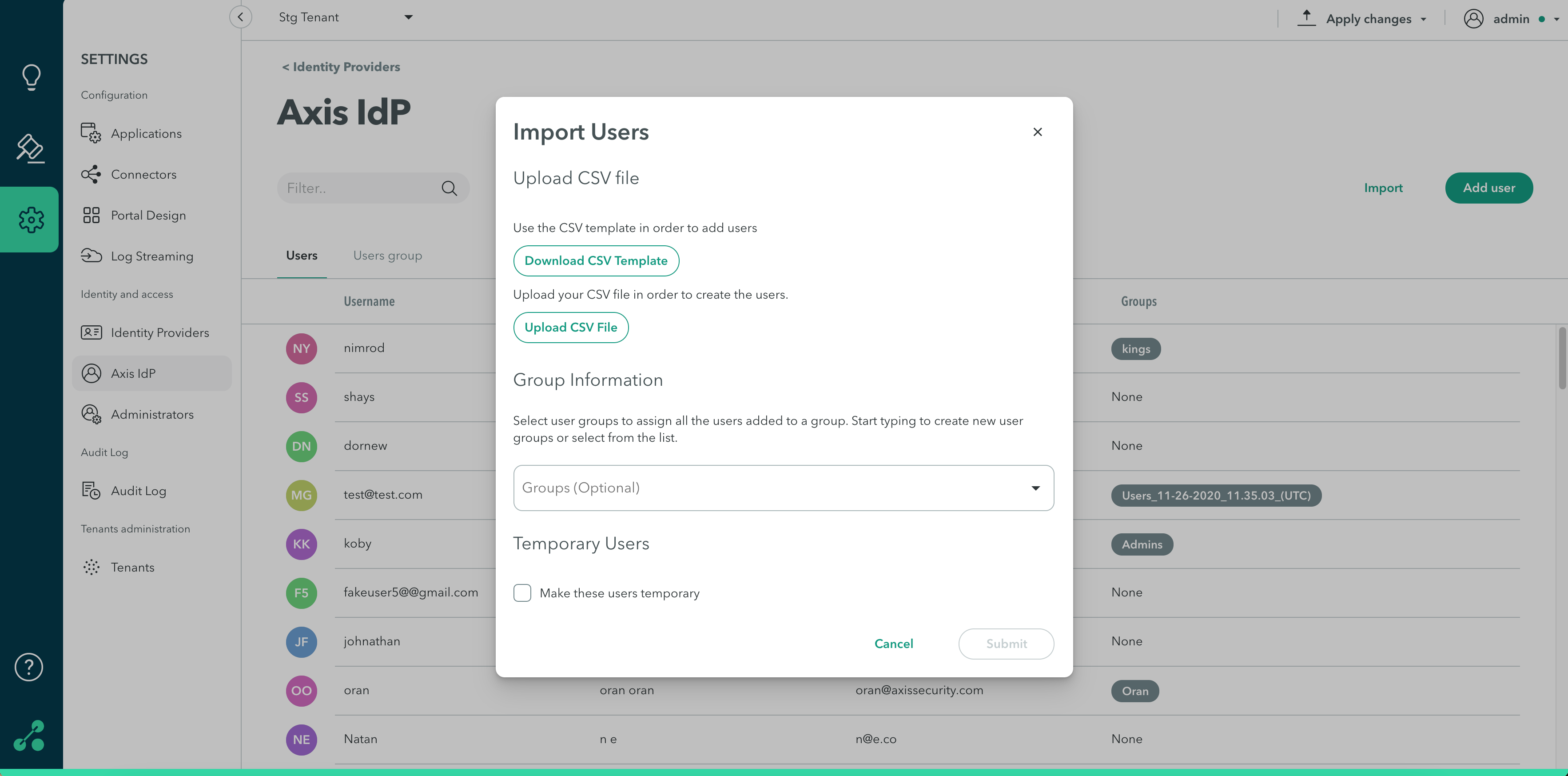Click the admin profile avatar icon
Image resolution: width=1568 pixels, height=776 pixels.
pos(1473,18)
